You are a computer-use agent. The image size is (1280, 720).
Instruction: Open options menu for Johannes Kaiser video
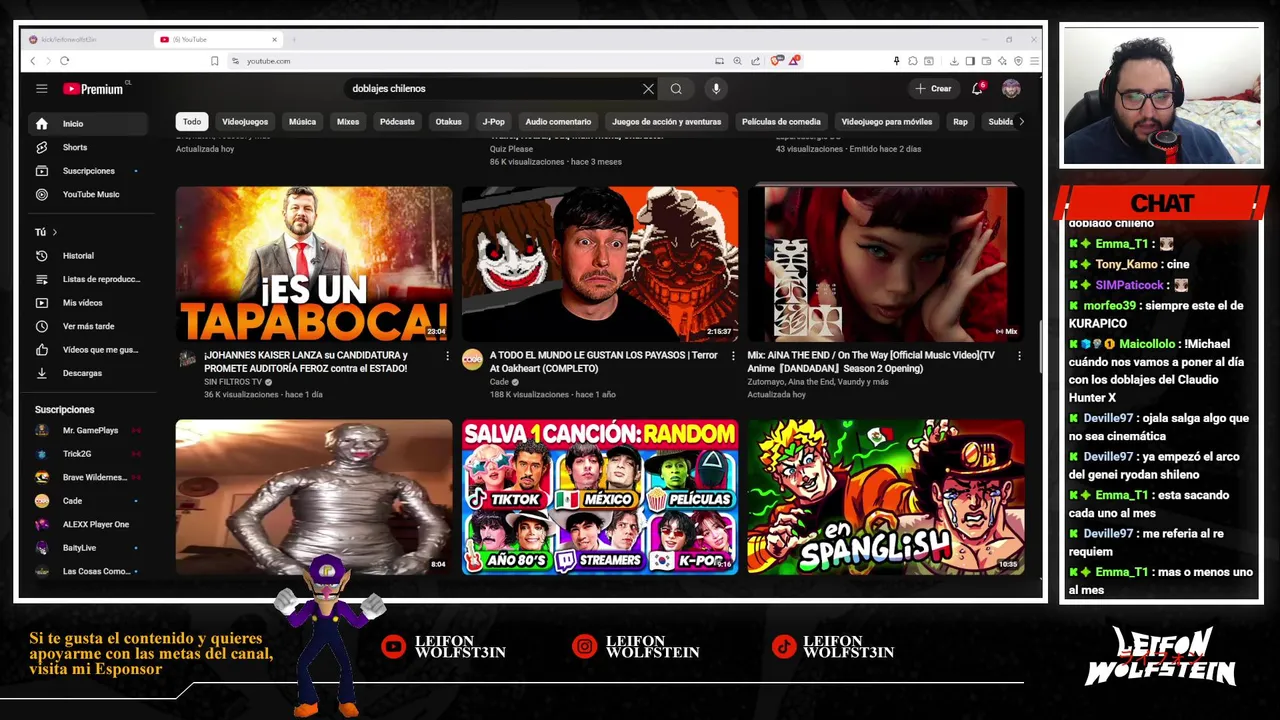click(447, 356)
